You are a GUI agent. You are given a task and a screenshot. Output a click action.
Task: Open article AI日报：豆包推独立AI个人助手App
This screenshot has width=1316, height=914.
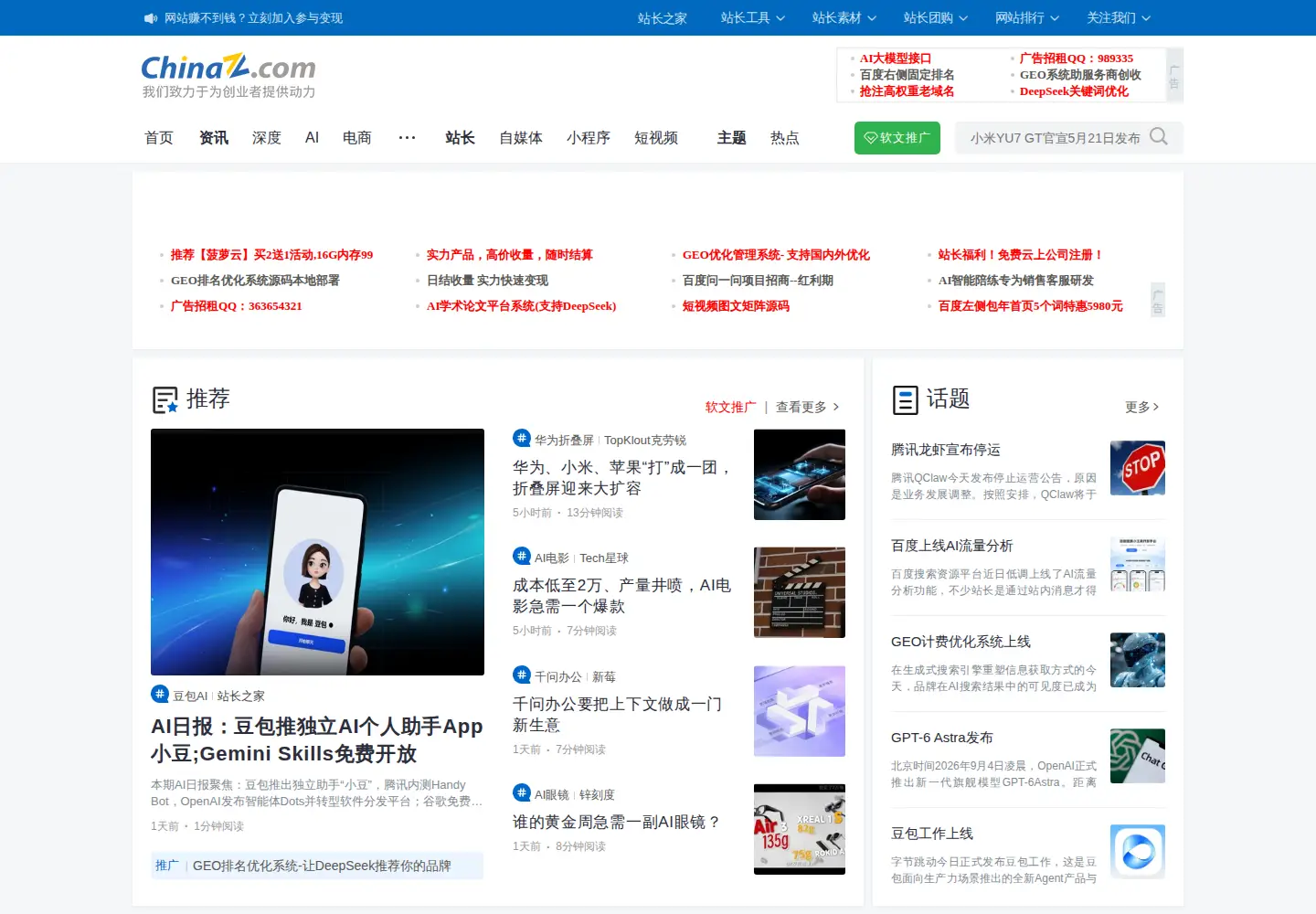pyautogui.click(x=317, y=739)
